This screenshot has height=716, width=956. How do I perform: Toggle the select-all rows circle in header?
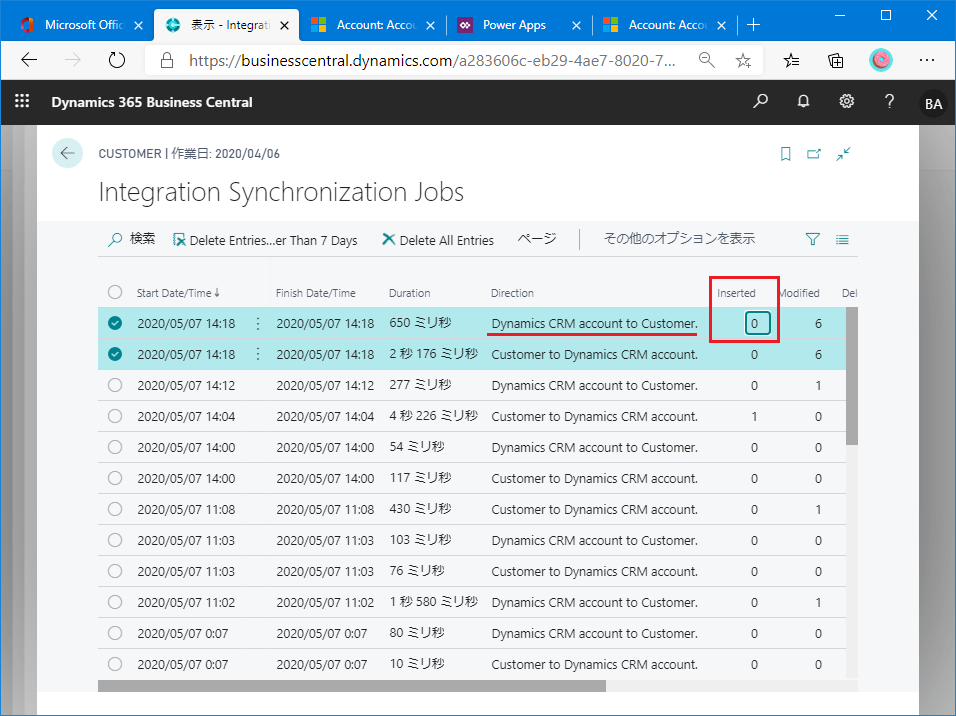click(115, 292)
